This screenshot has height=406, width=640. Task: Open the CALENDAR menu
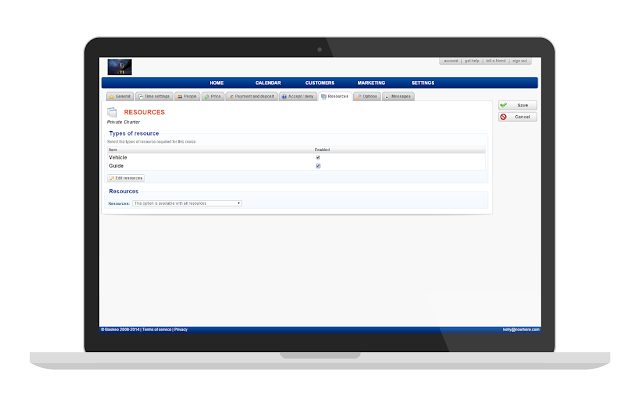(268, 83)
